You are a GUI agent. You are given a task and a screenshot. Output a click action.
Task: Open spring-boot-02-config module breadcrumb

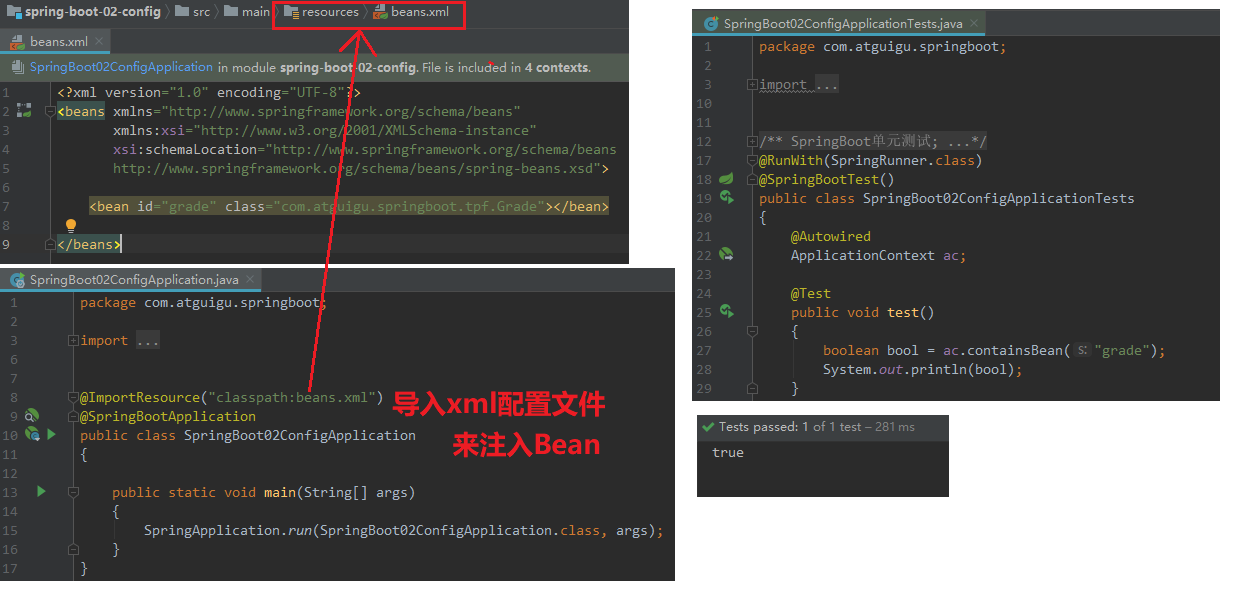coord(84,12)
